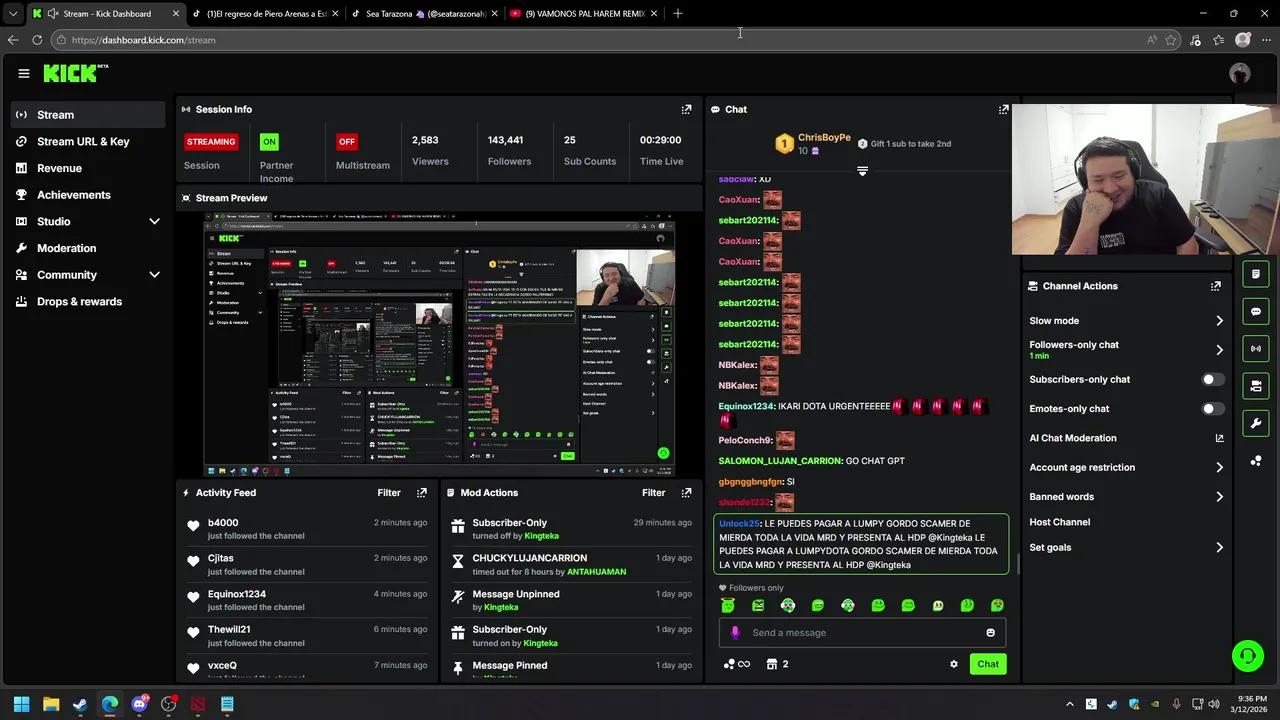The width and height of the screenshot is (1280, 720).
Task: Click b4000 in the Activity Feed
Action: tap(223, 523)
